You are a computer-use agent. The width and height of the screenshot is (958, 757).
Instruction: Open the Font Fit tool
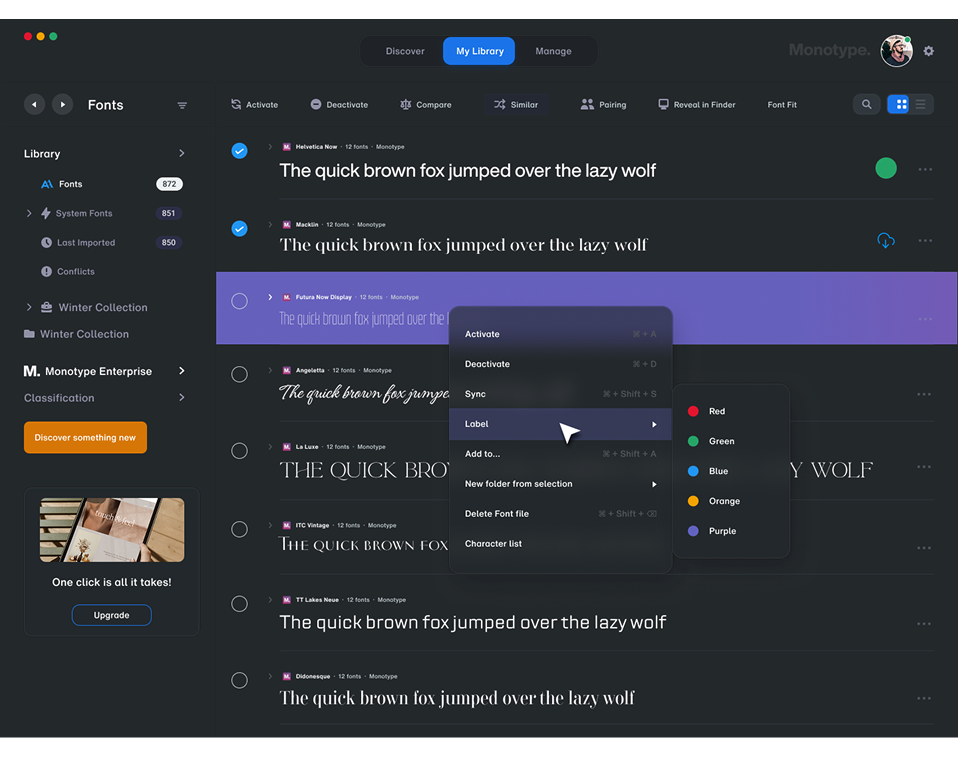781,103
